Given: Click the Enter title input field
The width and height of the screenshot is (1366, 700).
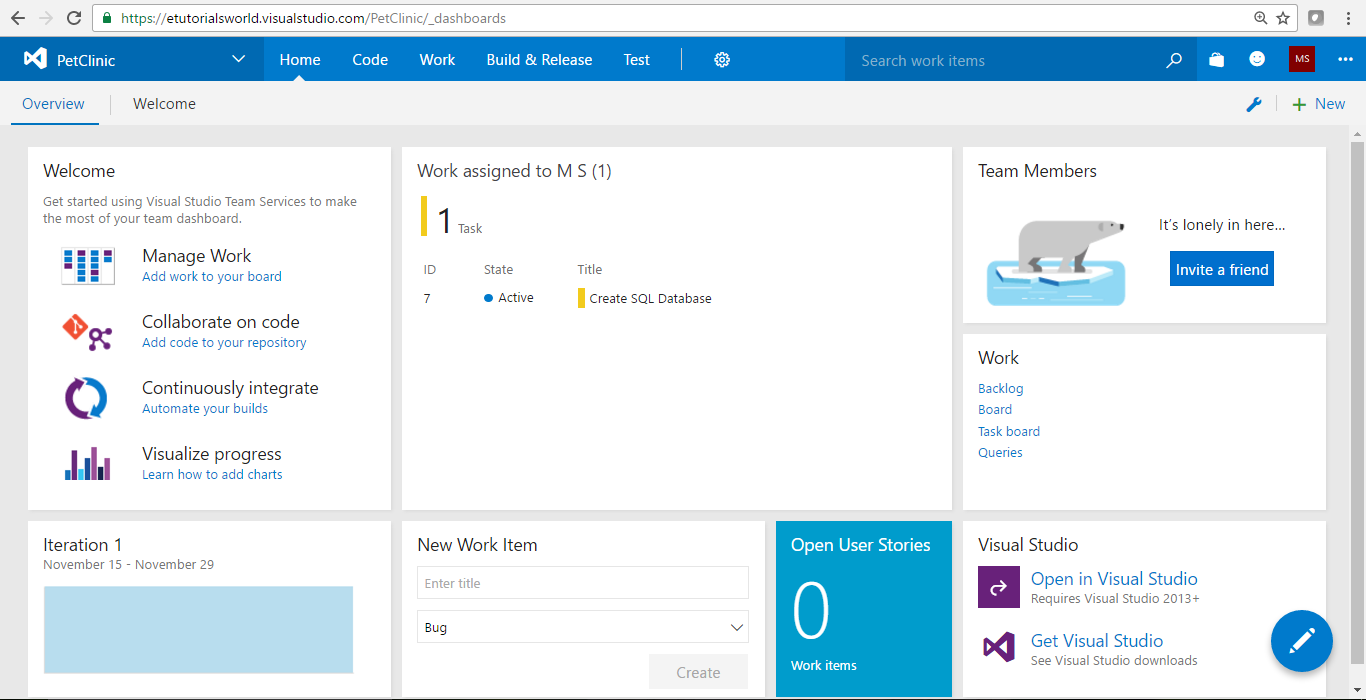Looking at the screenshot, I should click(582, 583).
